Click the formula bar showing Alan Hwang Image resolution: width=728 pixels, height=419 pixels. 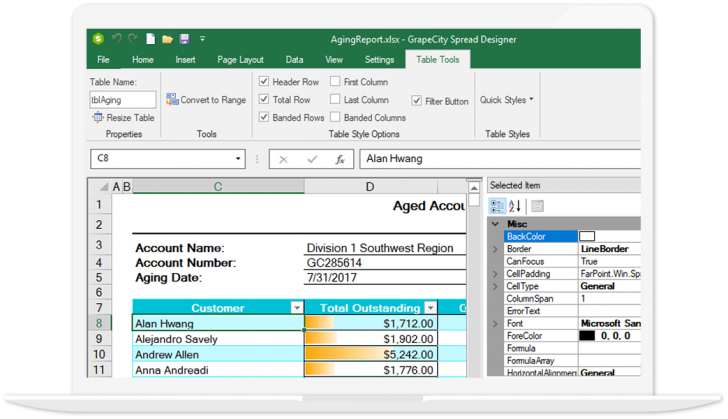coord(500,159)
